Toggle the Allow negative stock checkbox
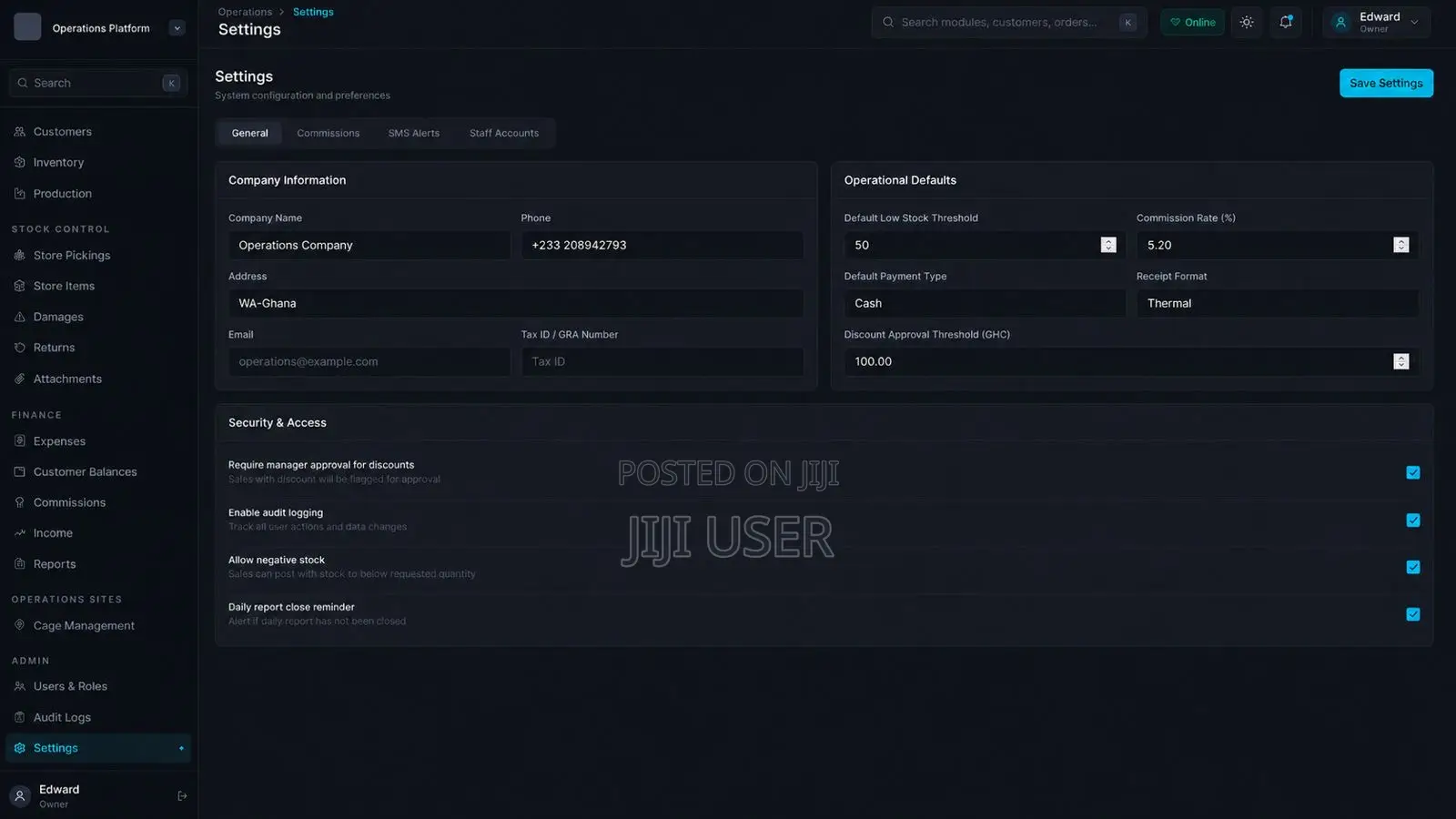This screenshot has height=819, width=1456. [1412, 567]
